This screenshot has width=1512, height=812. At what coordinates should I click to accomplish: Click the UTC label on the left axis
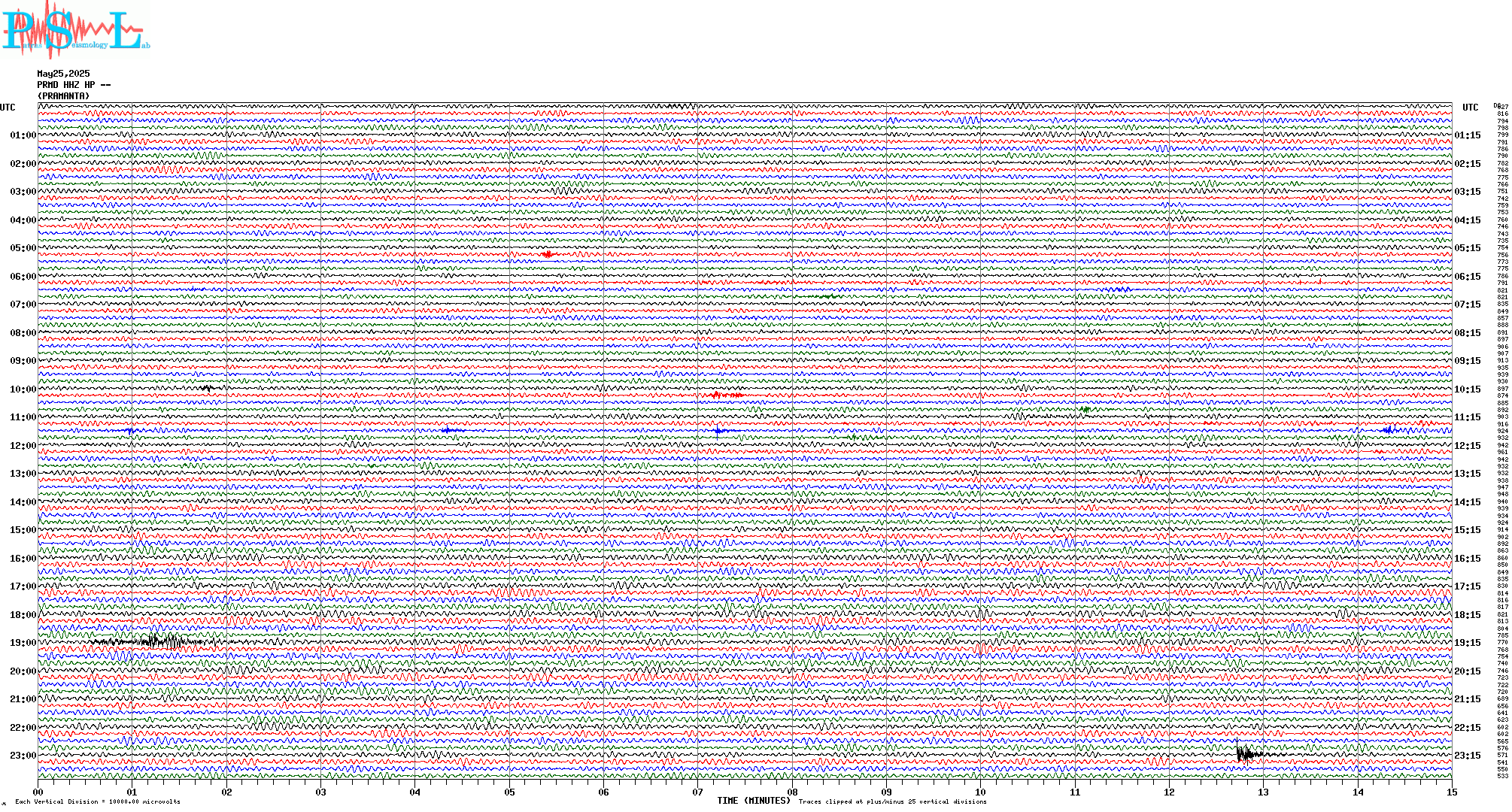point(8,108)
